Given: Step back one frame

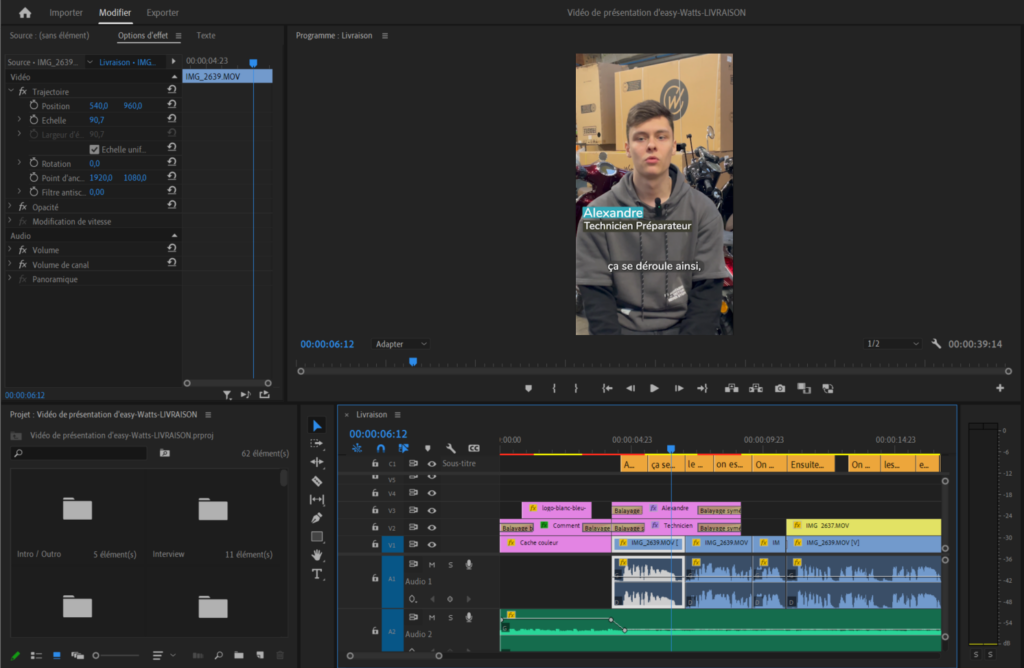Looking at the screenshot, I should click(x=630, y=389).
